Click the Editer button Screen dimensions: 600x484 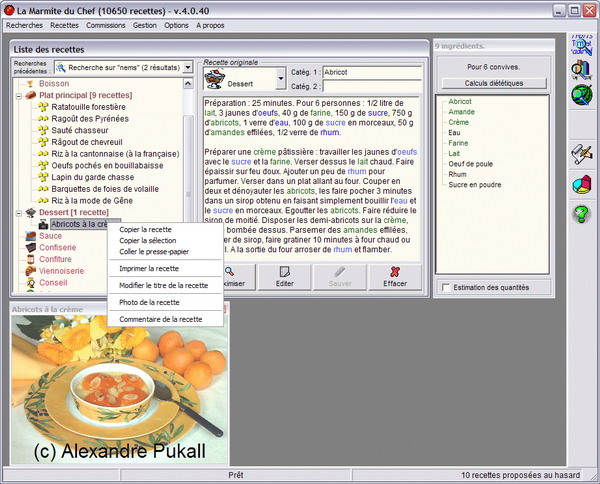click(x=285, y=277)
